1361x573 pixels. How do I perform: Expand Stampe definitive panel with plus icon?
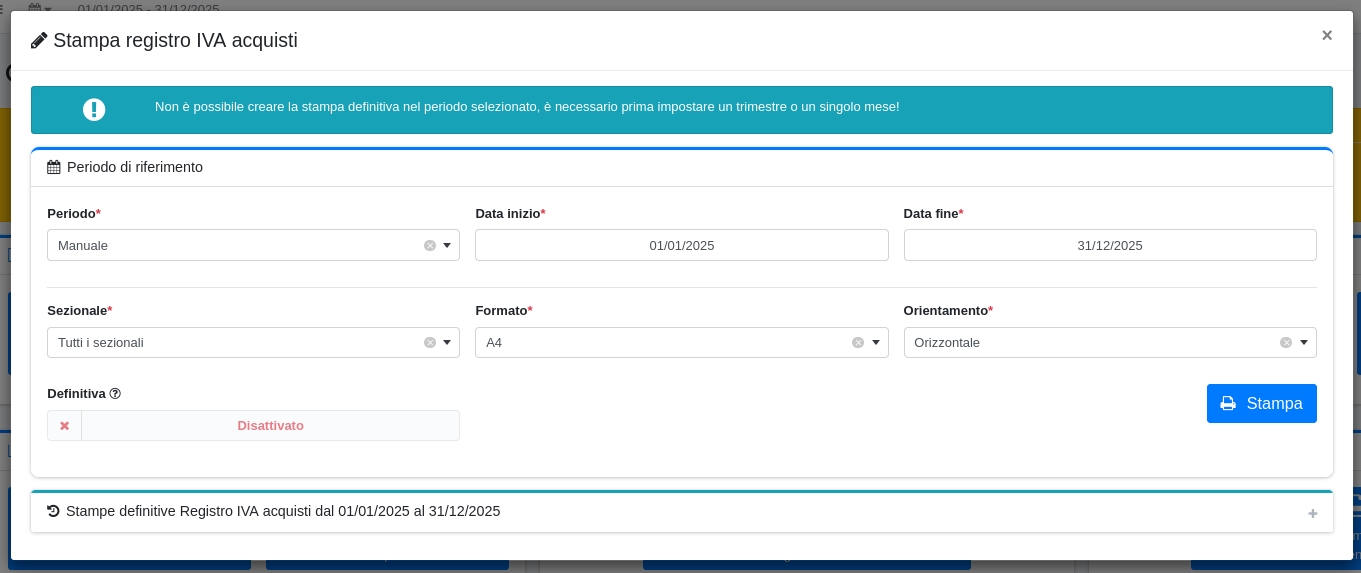click(x=1313, y=514)
